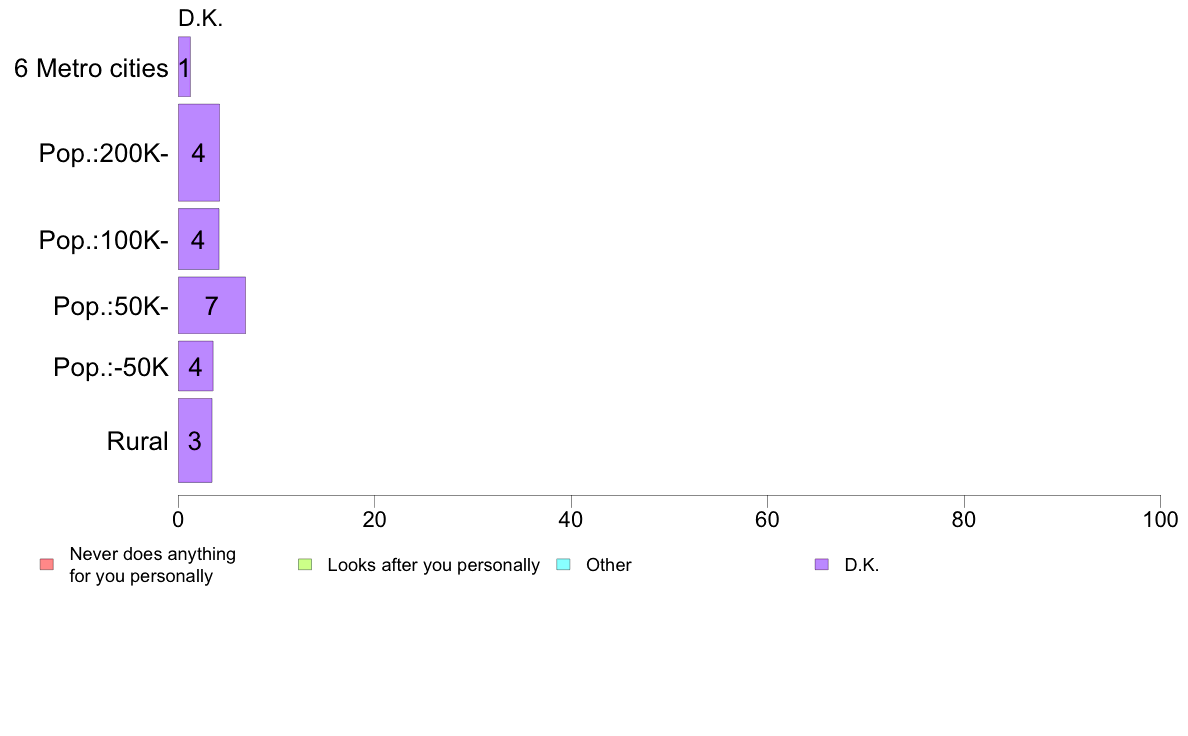Click the 'Never does anything for you personally' legend label

click(152, 565)
